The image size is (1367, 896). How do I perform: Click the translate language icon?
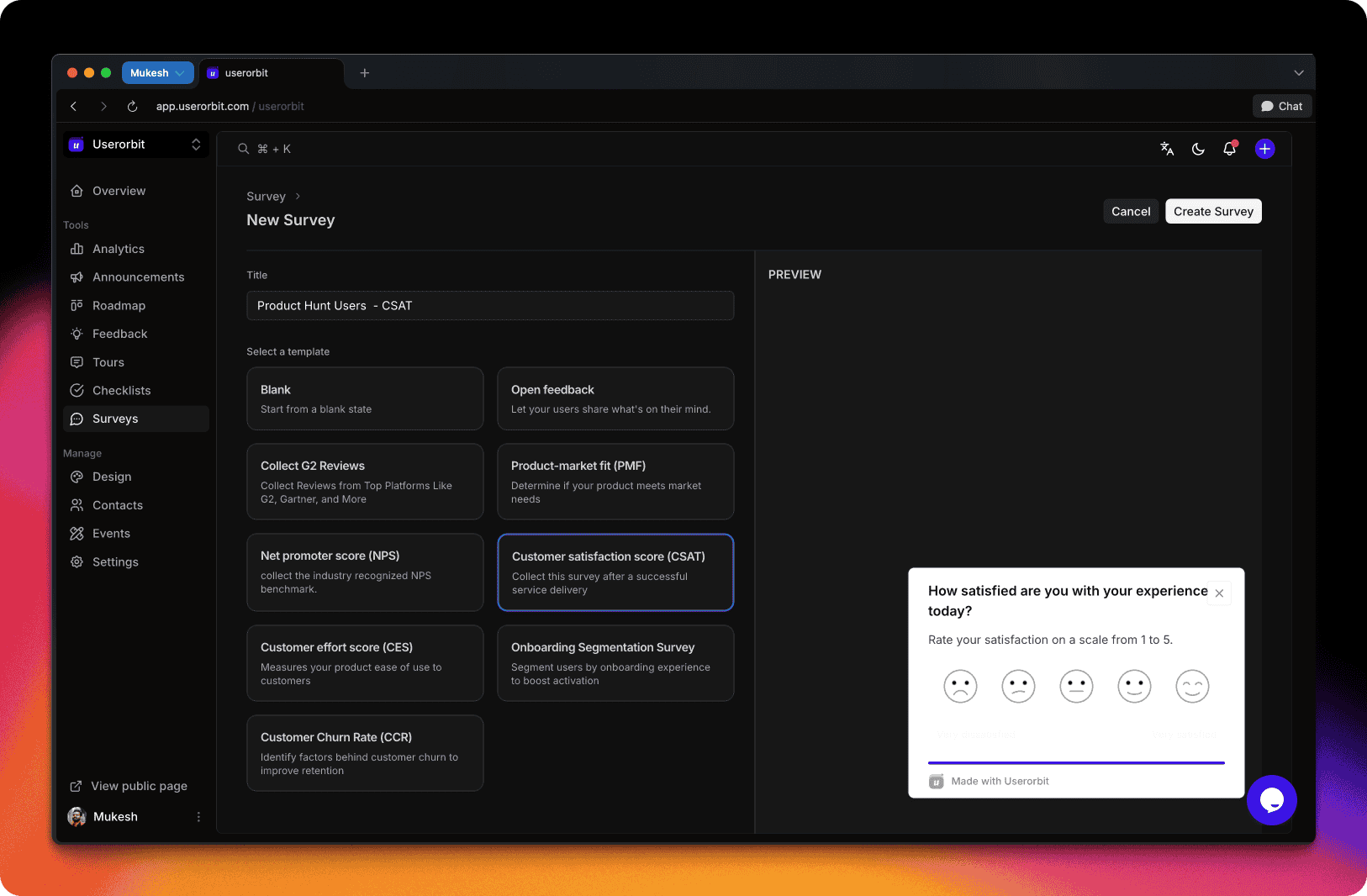[1167, 149]
